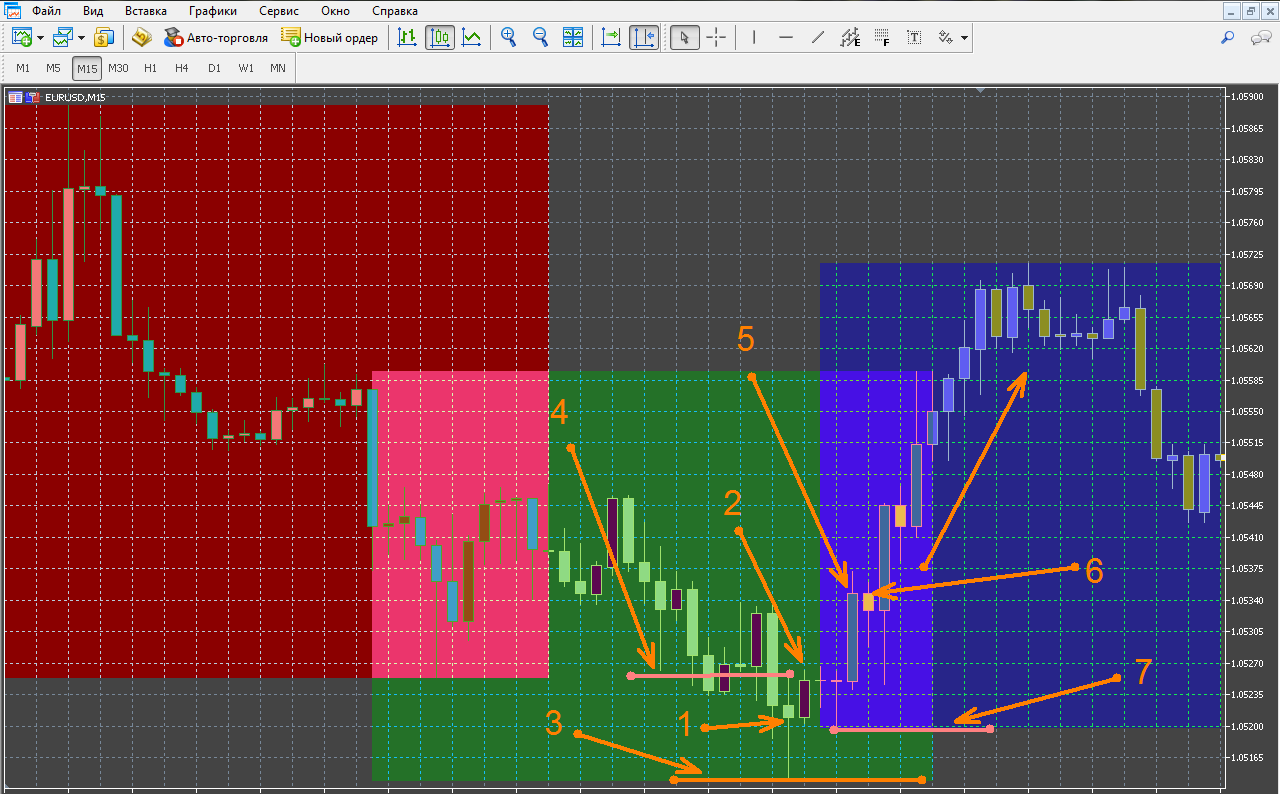
Task: Draw a trendline with the toolbar tool
Action: click(818, 38)
